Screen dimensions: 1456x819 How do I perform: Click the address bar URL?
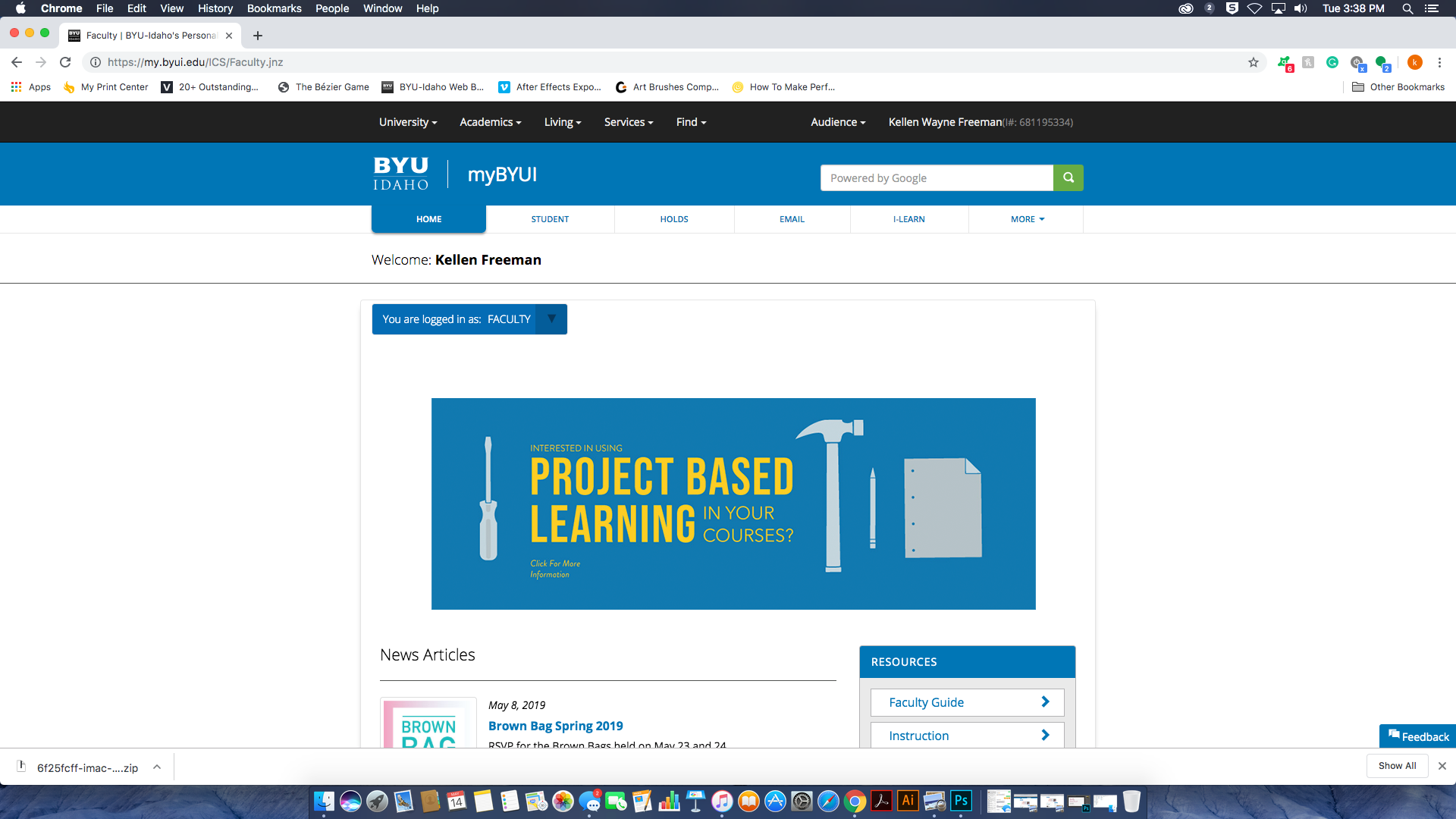(x=195, y=62)
